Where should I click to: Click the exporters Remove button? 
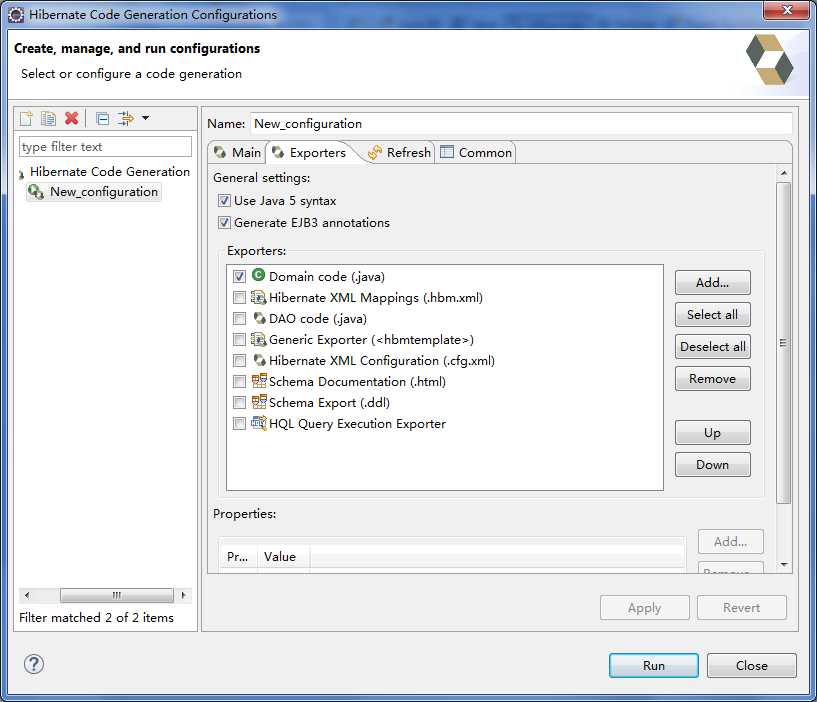click(x=712, y=379)
